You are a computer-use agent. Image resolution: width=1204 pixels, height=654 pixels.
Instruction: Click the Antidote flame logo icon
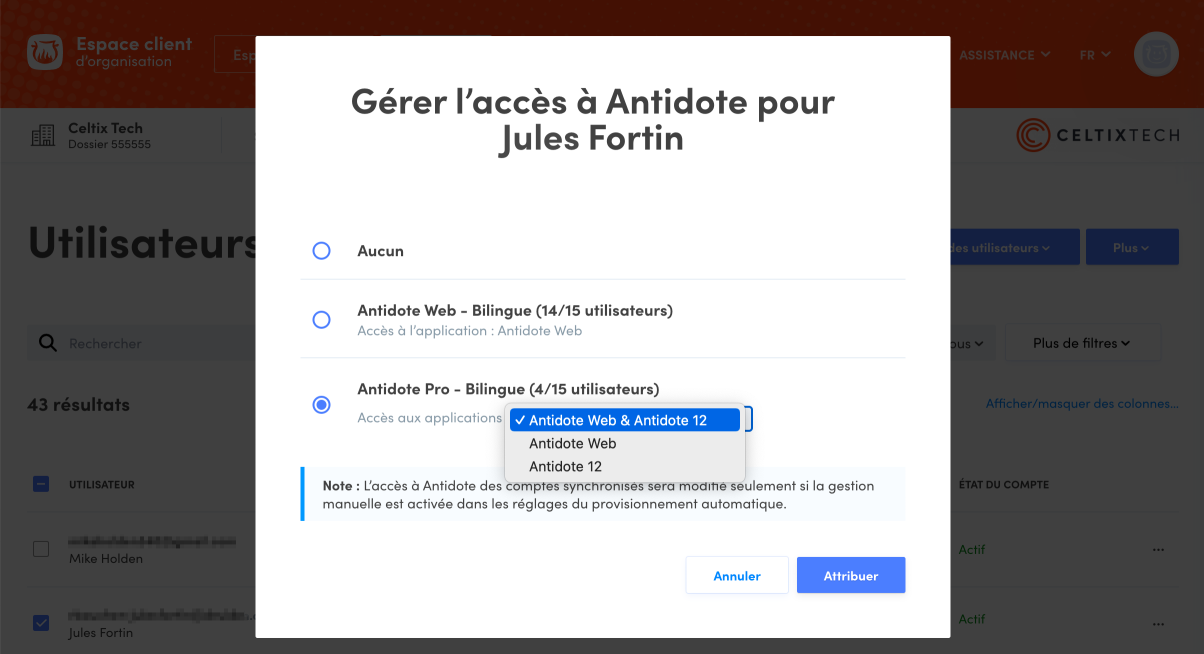coord(44,53)
